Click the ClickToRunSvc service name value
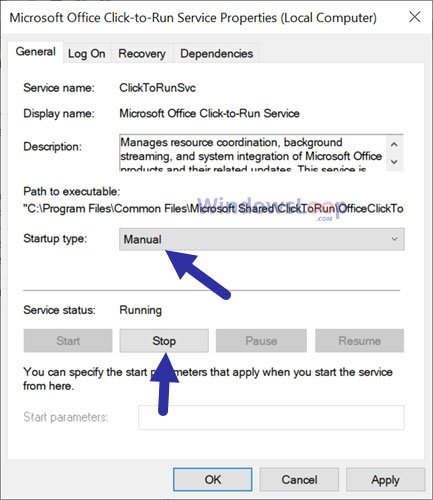The image size is (433, 500). [157, 88]
